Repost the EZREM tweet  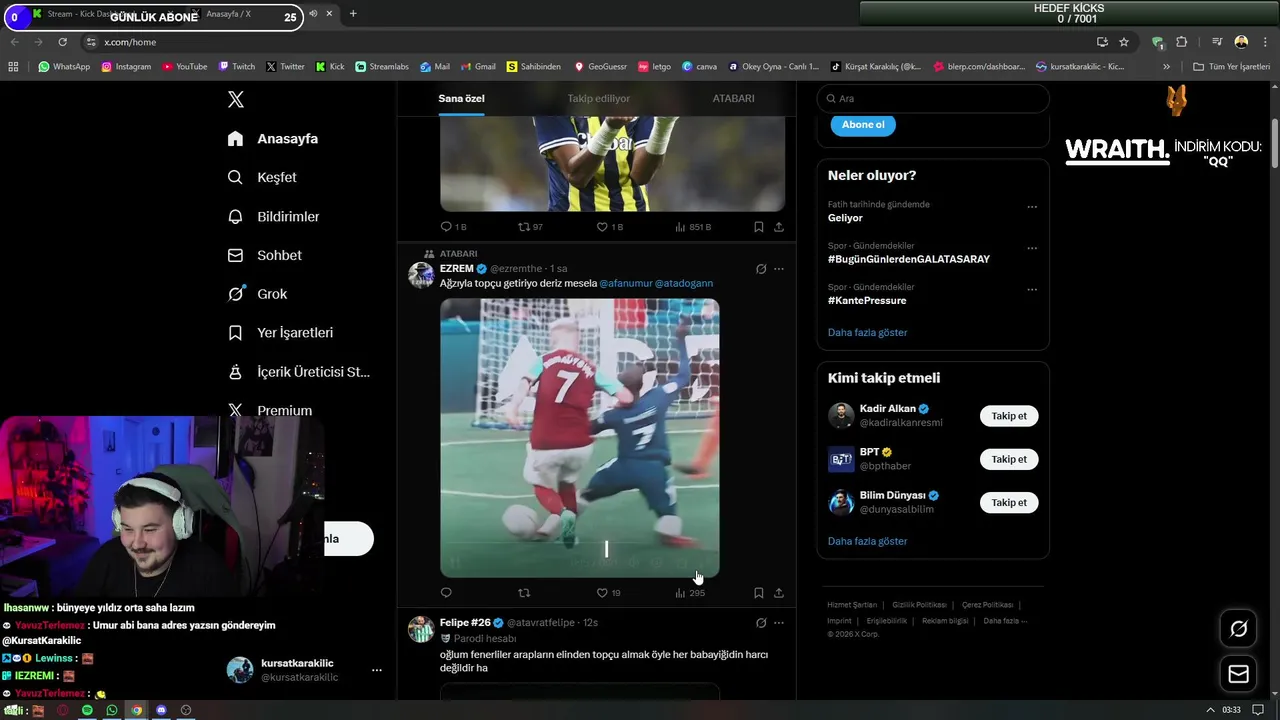tap(524, 593)
